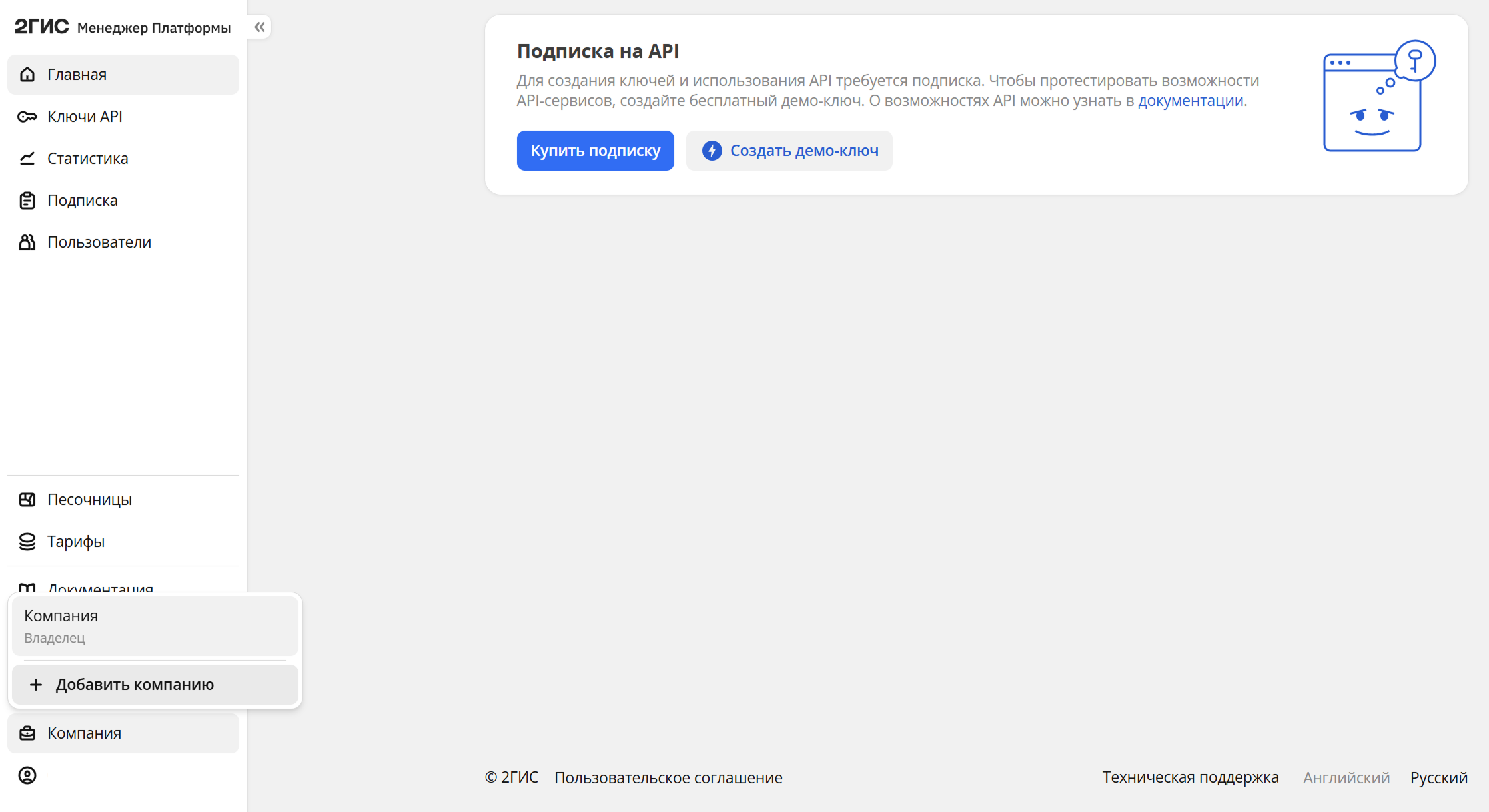Select Русский language option

(x=1439, y=777)
